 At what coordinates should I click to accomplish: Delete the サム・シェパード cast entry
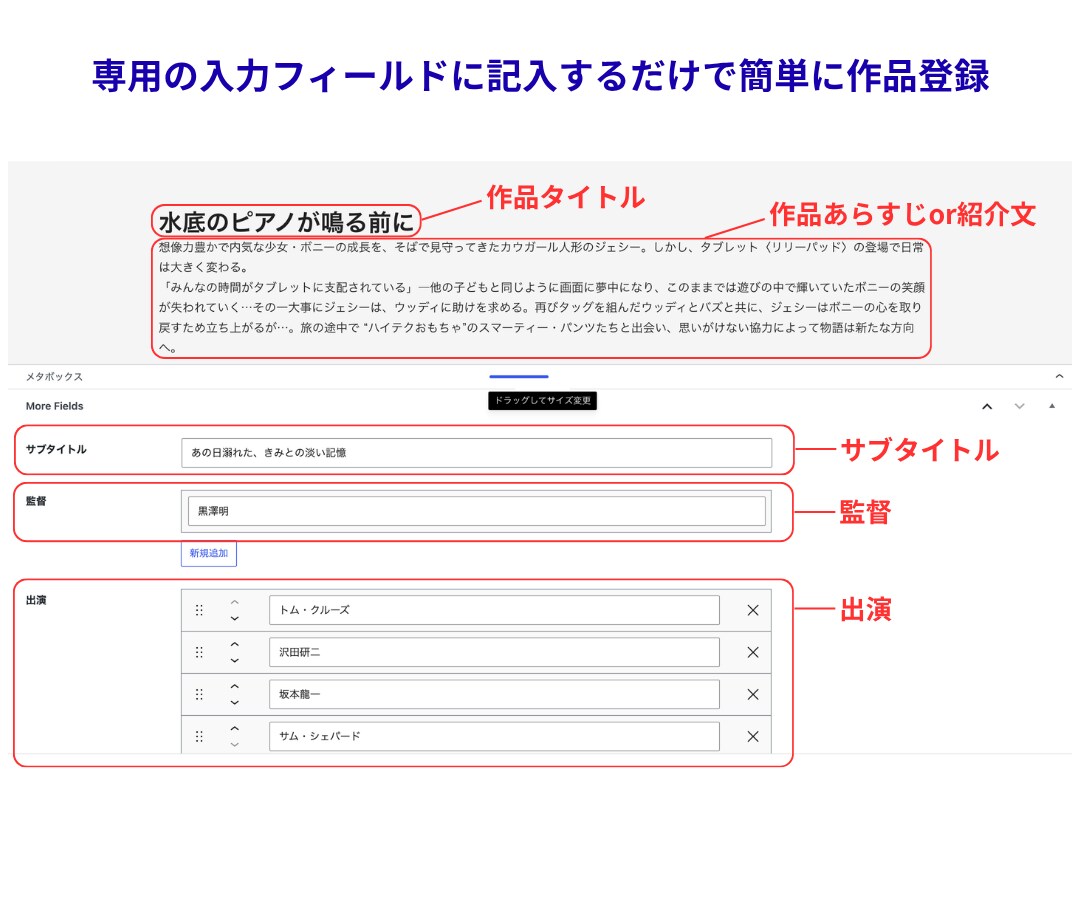pyautogui.click(x=753, y=736)
